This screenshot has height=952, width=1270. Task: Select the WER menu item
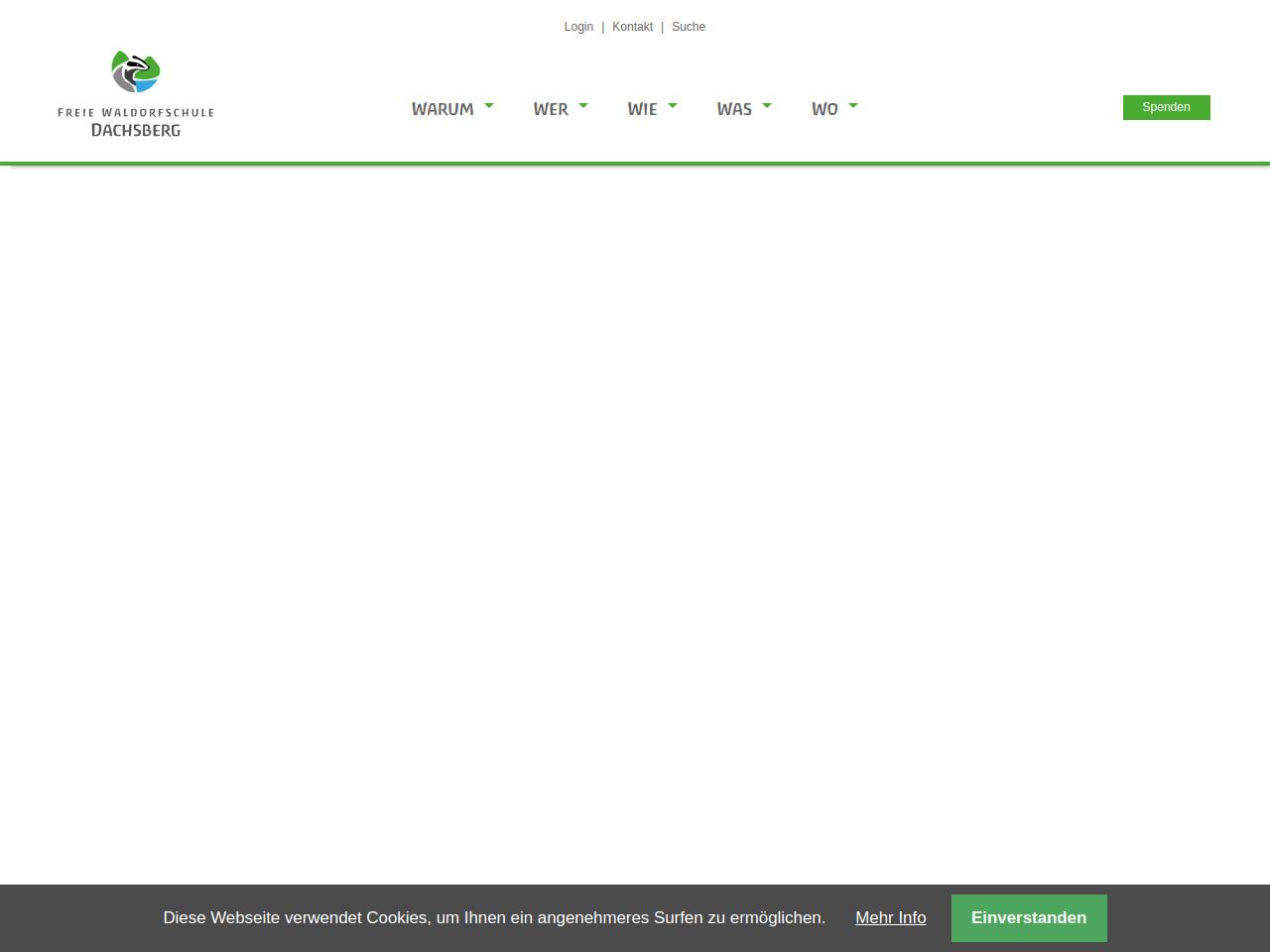[x=551, y=109]
